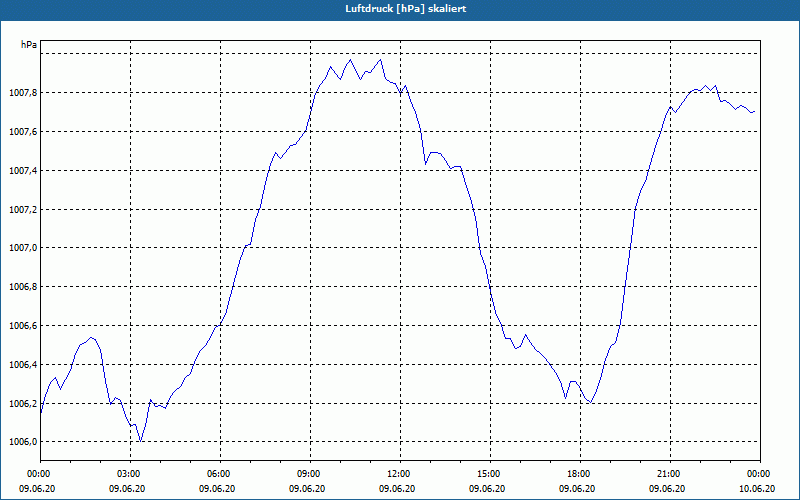This screenshot has height=500, width=800.
Task: Click the 15:00 time axis label
Action: [490, 474]
